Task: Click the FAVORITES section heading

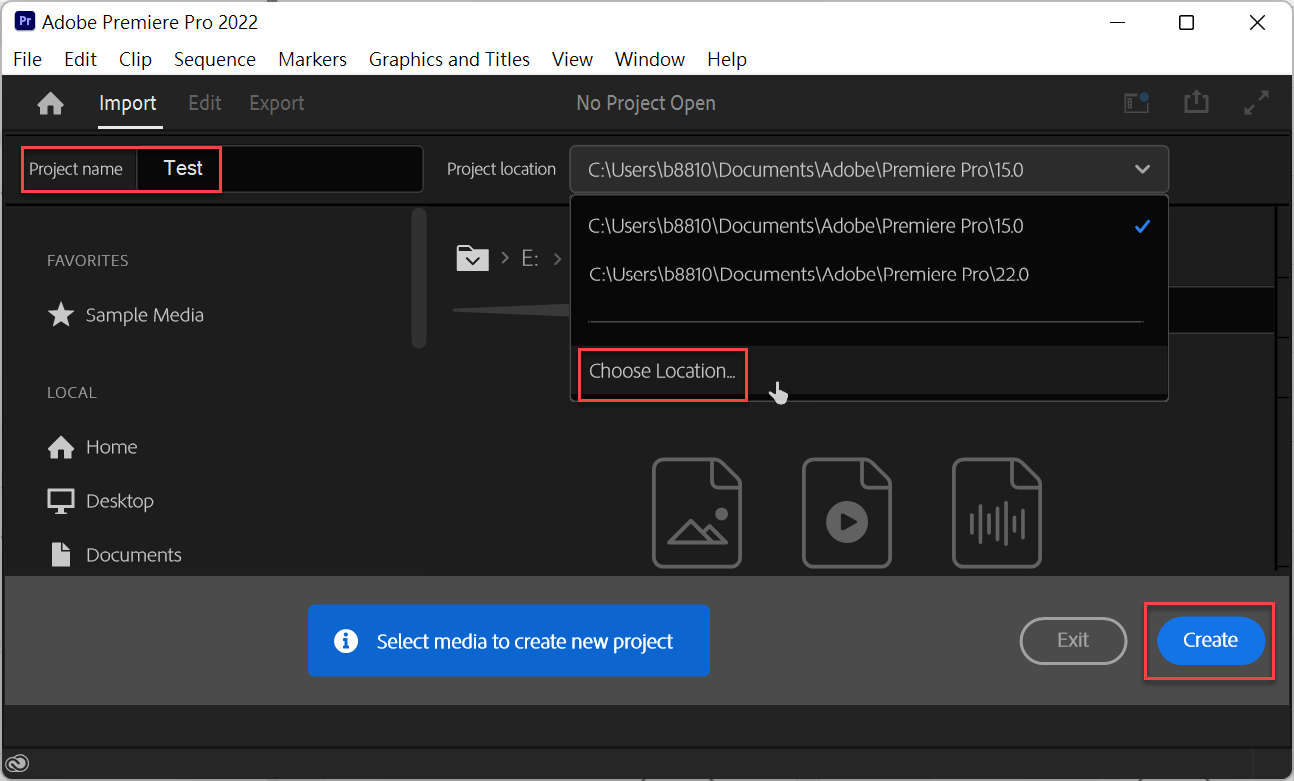Action: (88, 261)
